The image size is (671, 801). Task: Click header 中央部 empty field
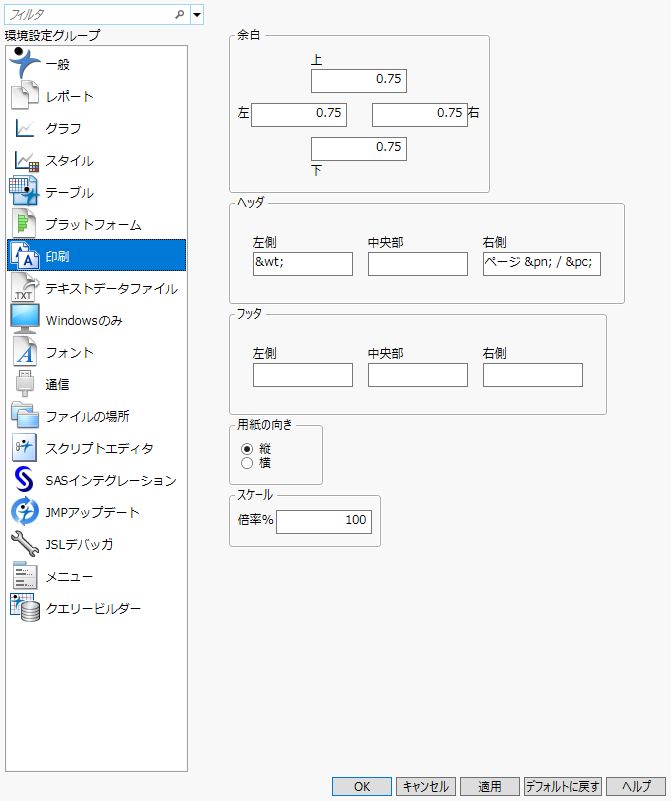418,264
